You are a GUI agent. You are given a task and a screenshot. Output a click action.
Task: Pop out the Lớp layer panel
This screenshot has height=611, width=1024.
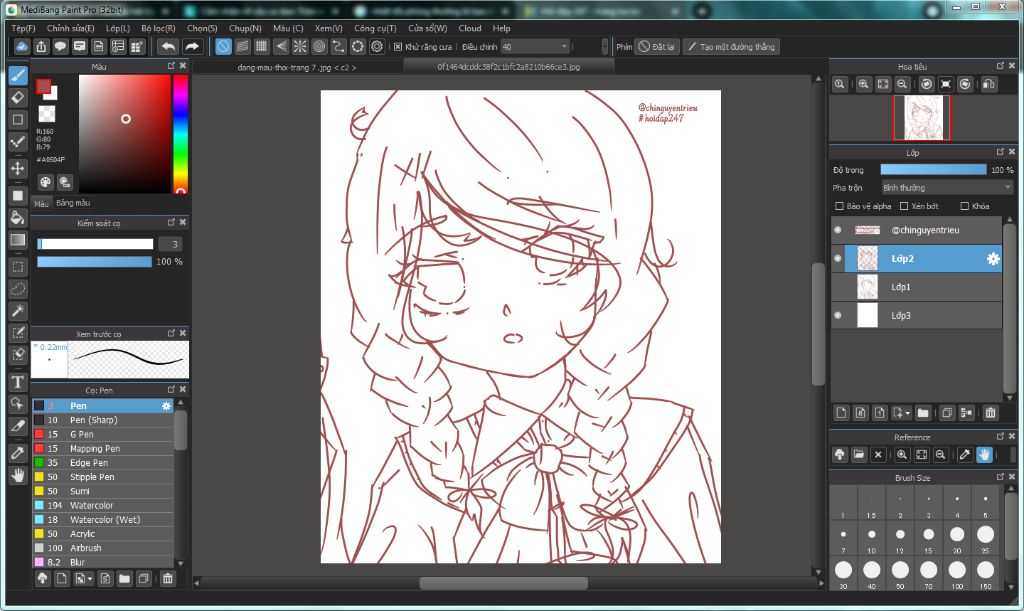pos(1000,151)
